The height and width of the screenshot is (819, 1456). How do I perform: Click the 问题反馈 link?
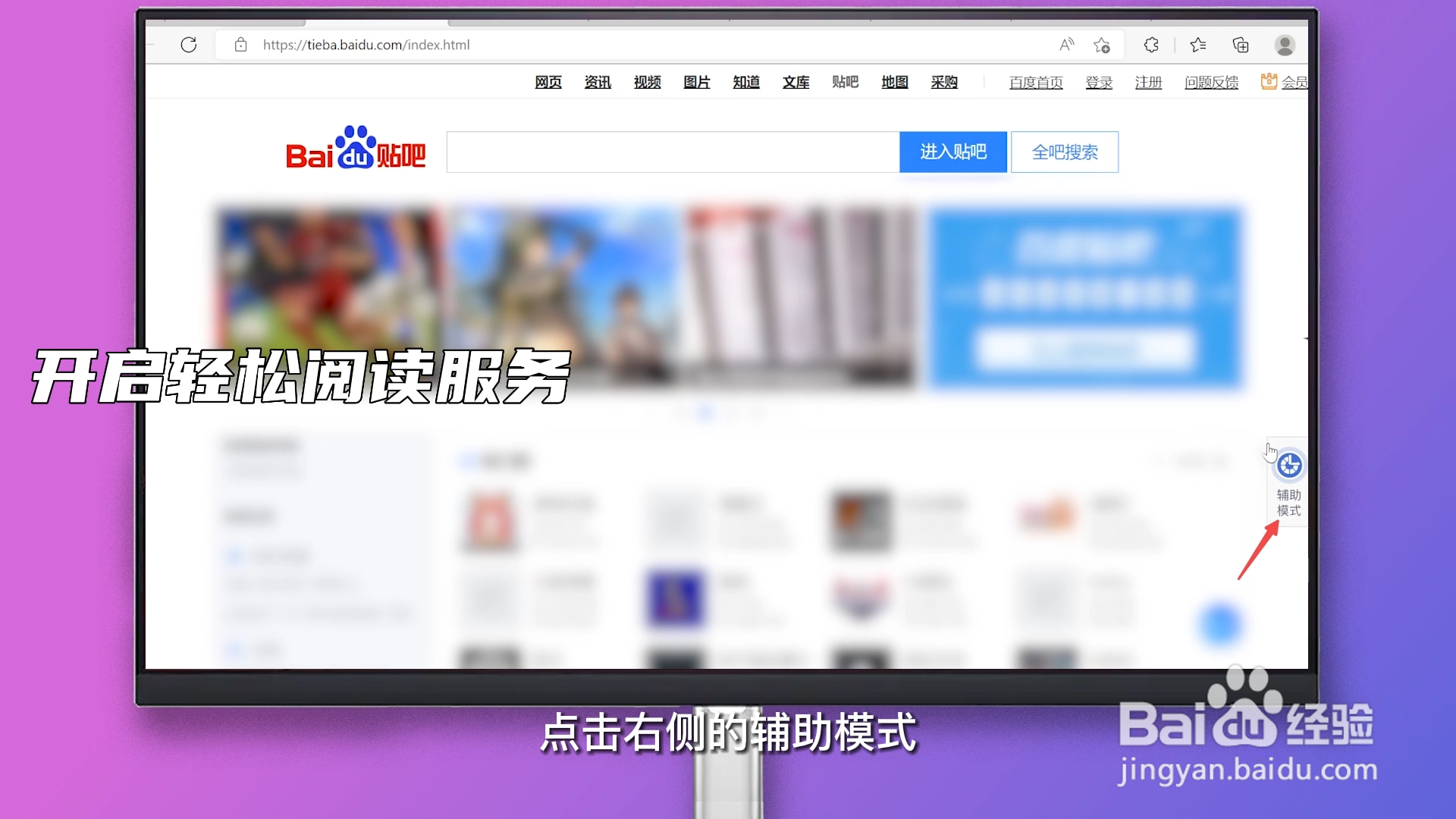(x=1211, y=82)
